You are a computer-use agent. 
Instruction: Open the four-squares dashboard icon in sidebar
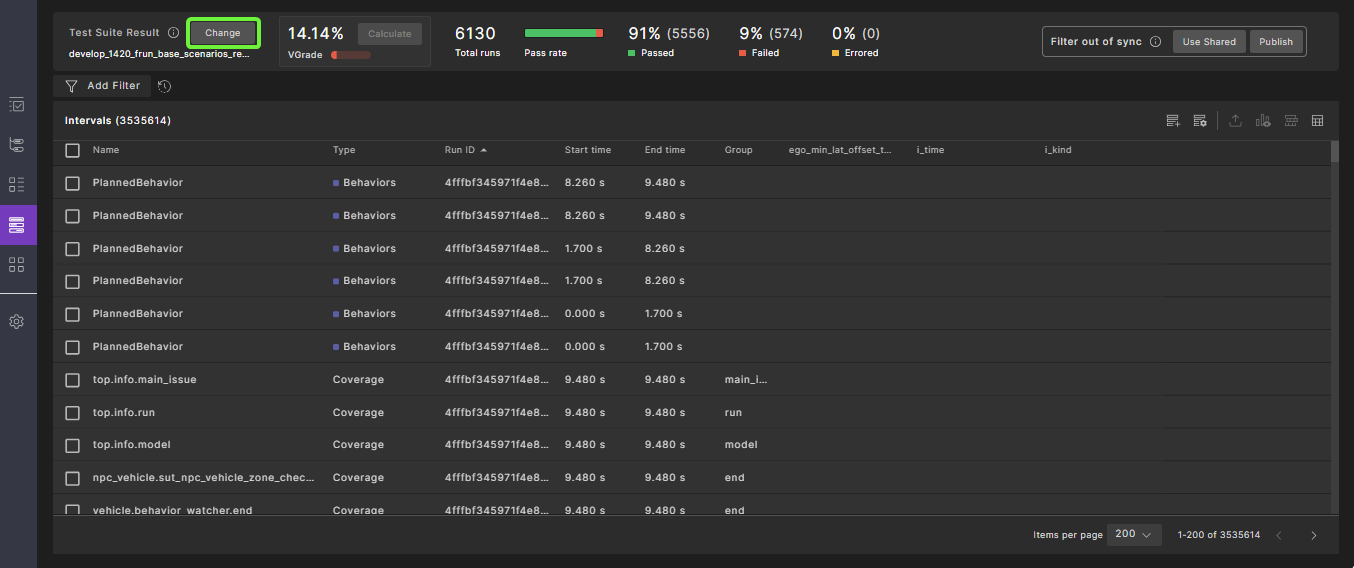[17, 265]
